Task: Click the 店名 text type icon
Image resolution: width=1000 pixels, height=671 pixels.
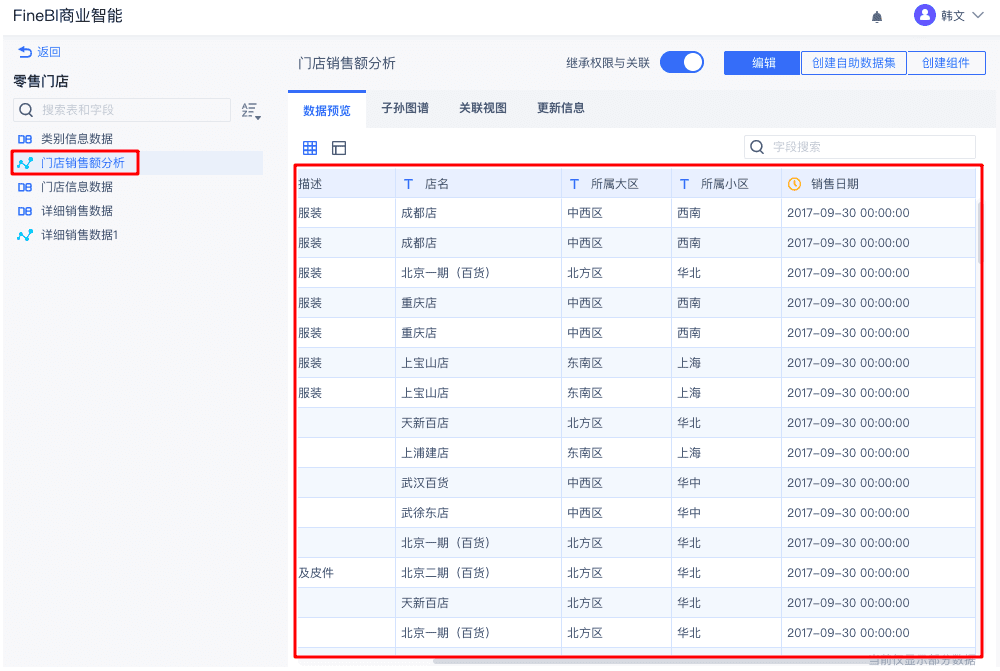Action: (408, 184)
